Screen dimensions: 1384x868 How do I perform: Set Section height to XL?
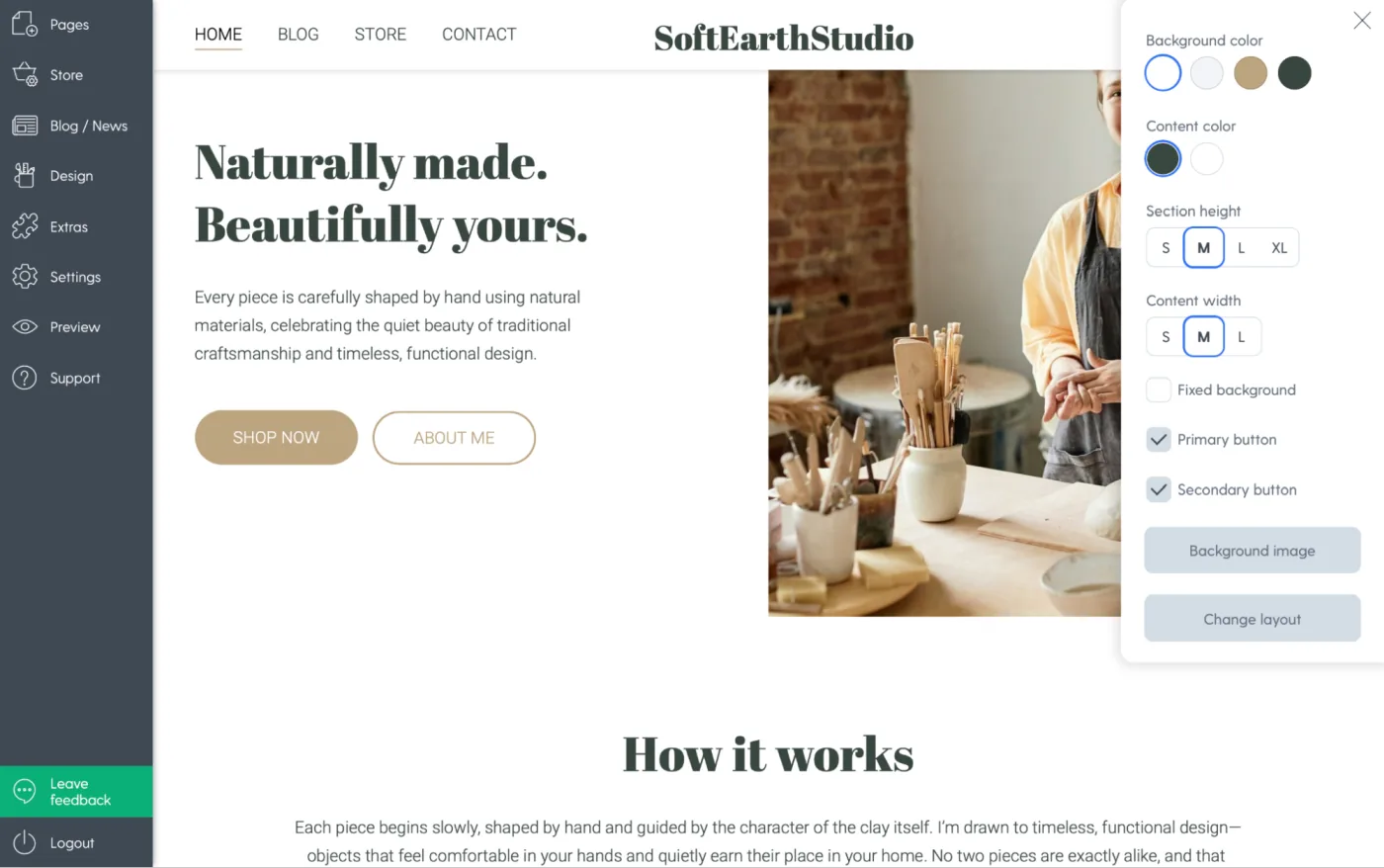point(1279,248)
